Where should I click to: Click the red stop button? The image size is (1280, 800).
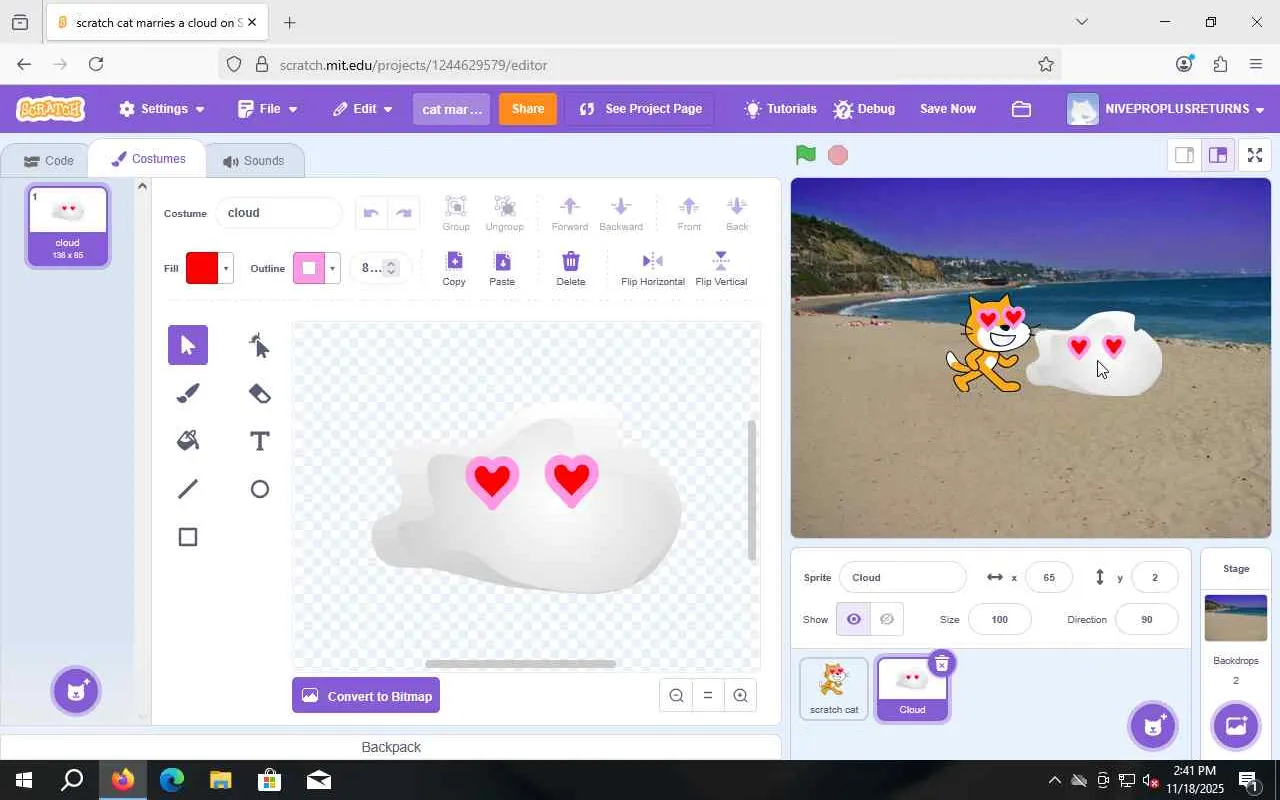[838, 155]
